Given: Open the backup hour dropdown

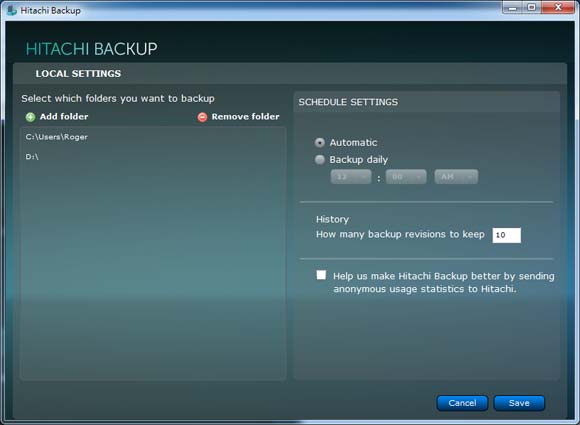Looking at the screenshot, I should pyautogui.click(x=351, y=177).
